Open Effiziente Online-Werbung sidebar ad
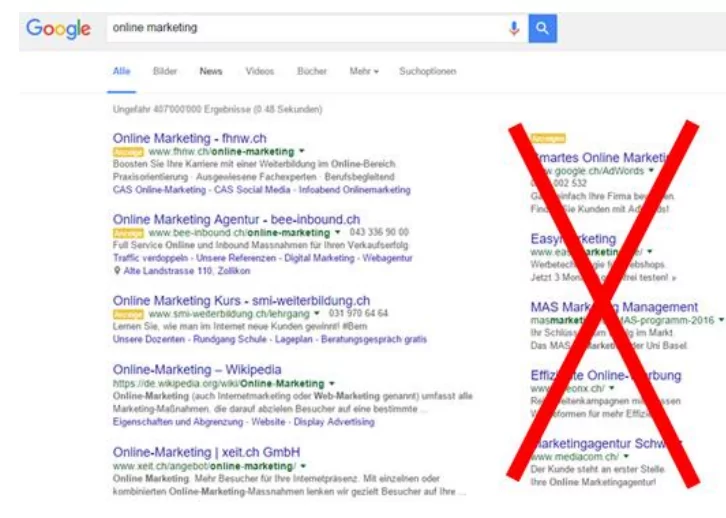726x518 pixels. [x=606, y=375]
